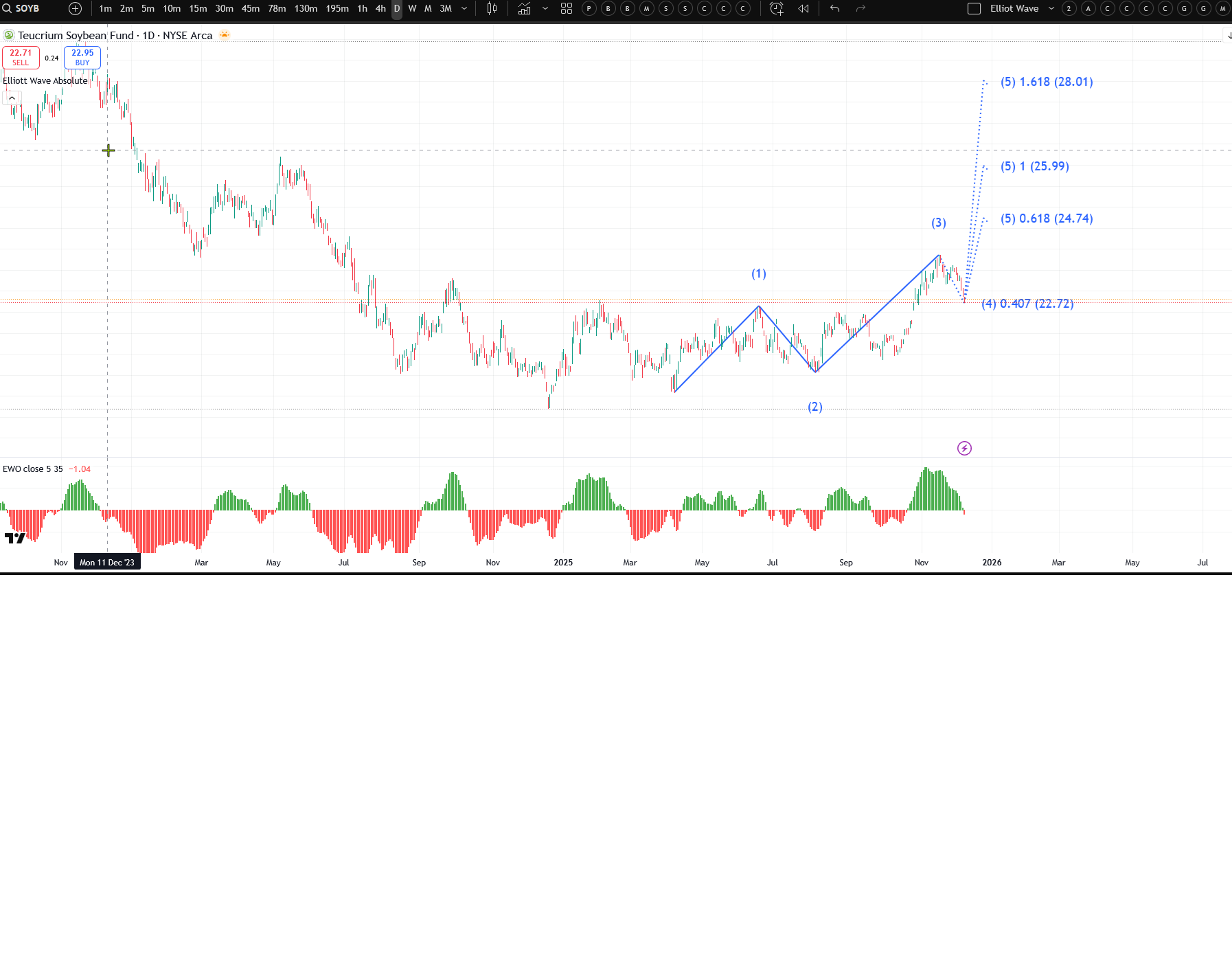Screen dimensions: 1232x979
Task: Open the layout templates grid icon
Action: [567, 9]
